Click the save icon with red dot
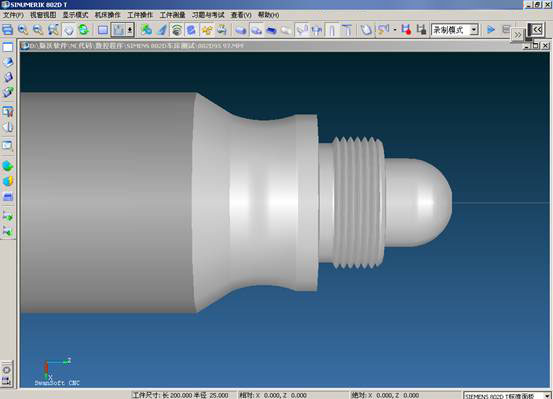The image size is (553, 399). pos(407,30)
